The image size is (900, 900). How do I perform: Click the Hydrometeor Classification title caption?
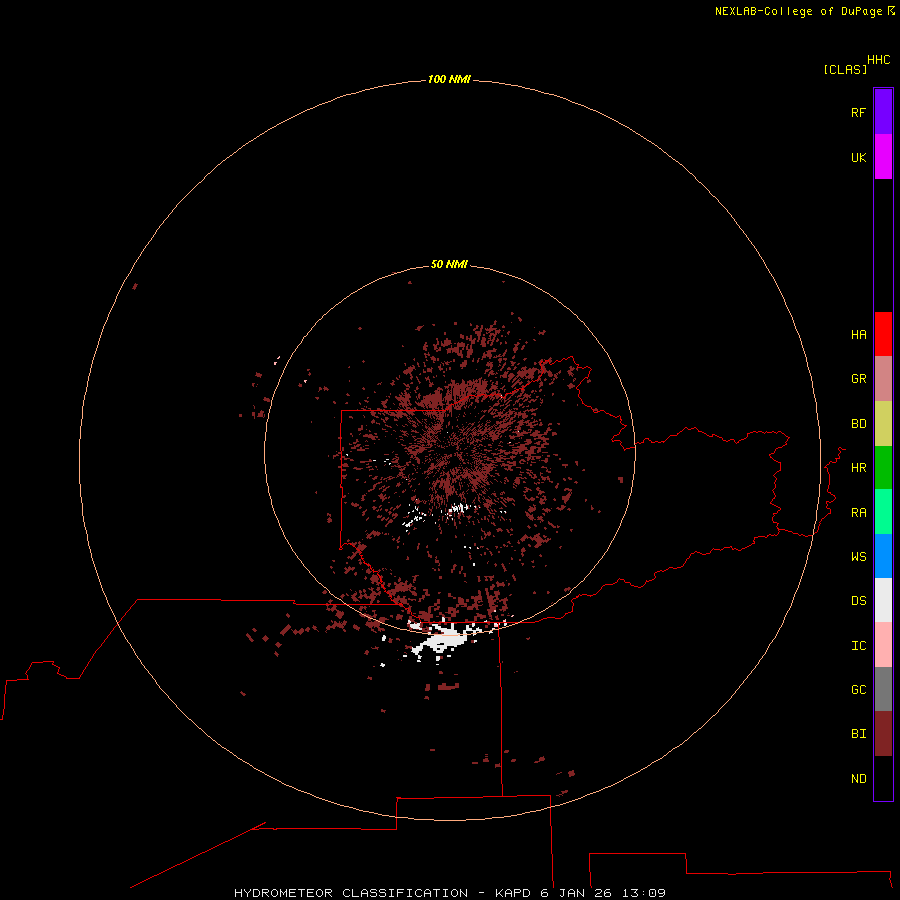449,893
